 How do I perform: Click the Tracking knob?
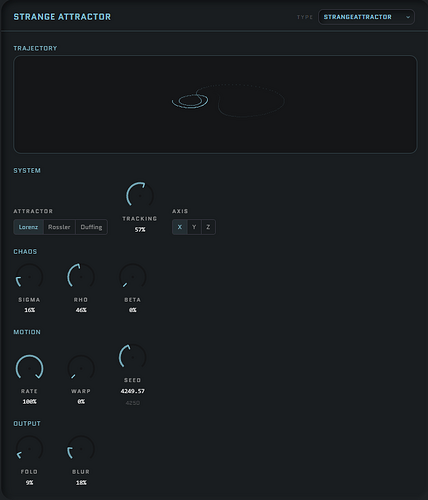pos(140,195)
